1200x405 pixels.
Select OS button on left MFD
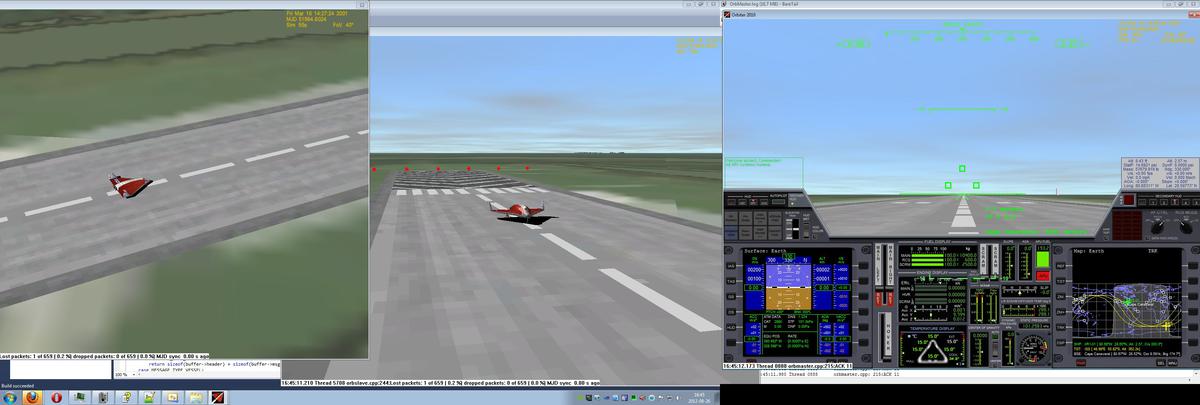[731, 312]
